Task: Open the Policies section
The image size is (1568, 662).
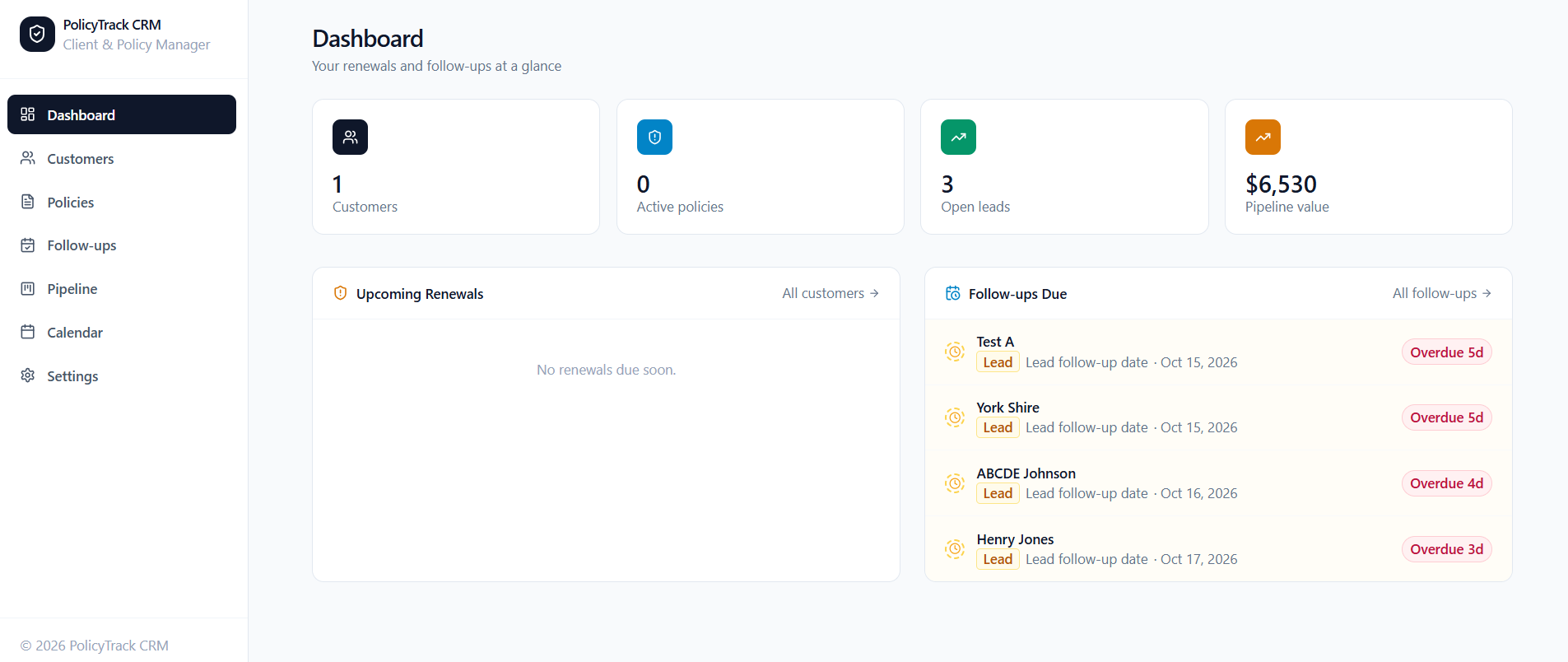Action: point(122,202)
